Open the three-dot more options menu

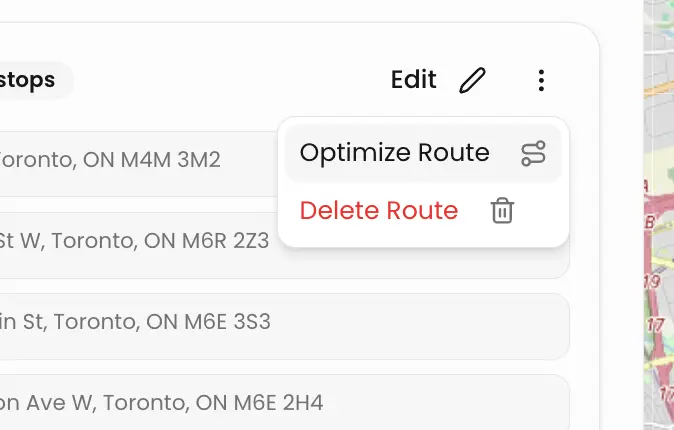(x=541, y=80)
